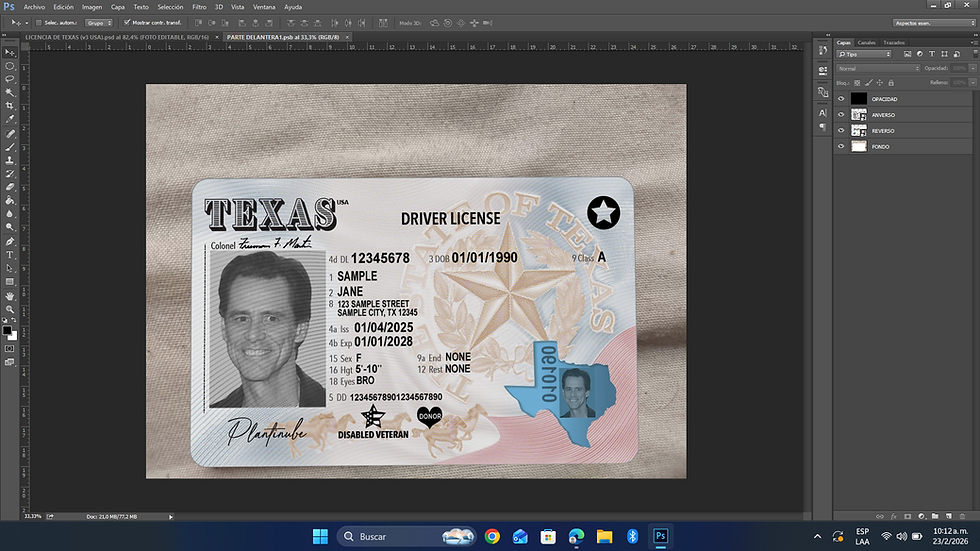This screenshot has height=551, width=980.
Task: Select the Pen tool
Action: pos(9,242)
